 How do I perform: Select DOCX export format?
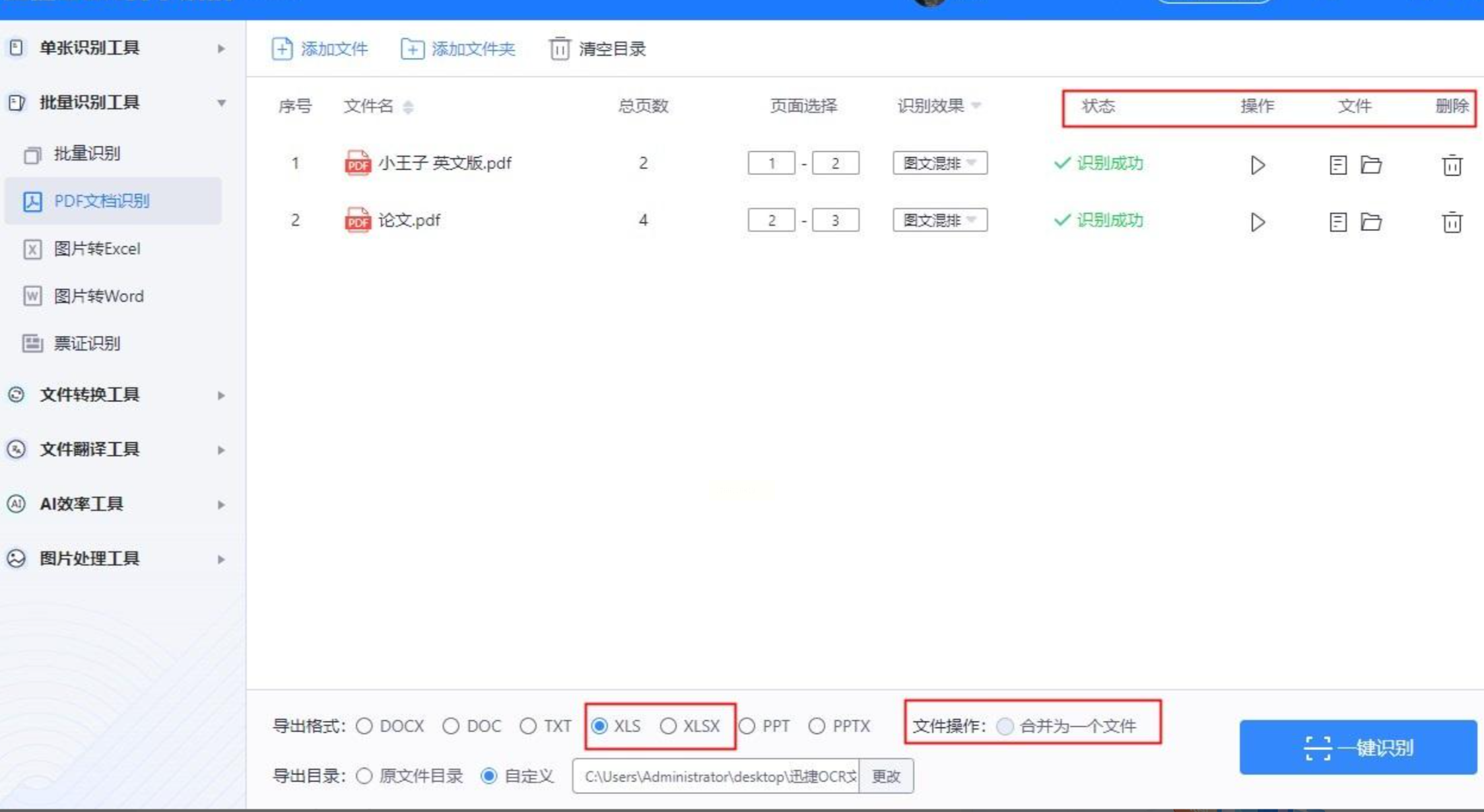point(364,726)
